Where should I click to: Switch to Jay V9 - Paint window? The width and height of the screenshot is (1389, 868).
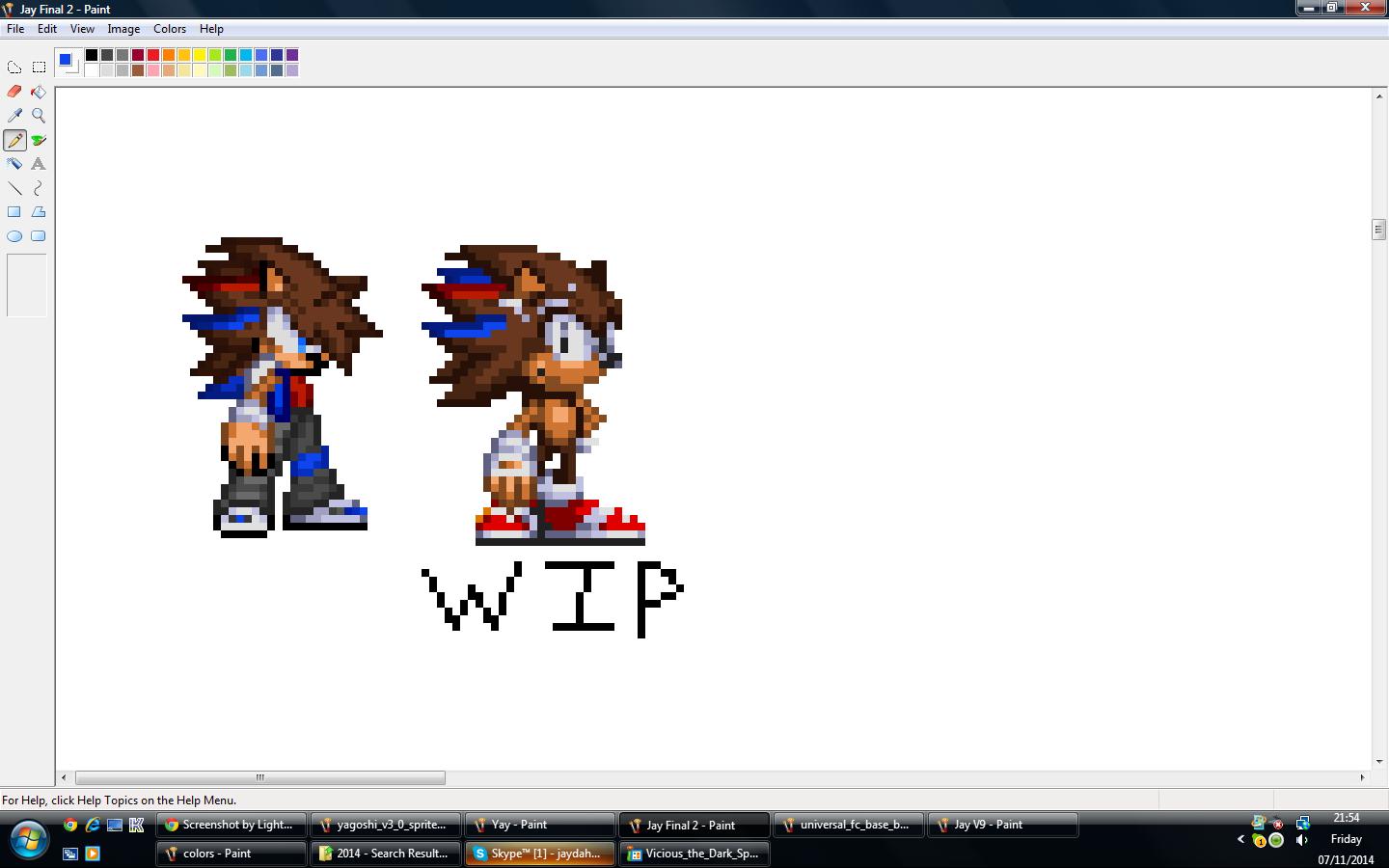tap(1003, 825)
